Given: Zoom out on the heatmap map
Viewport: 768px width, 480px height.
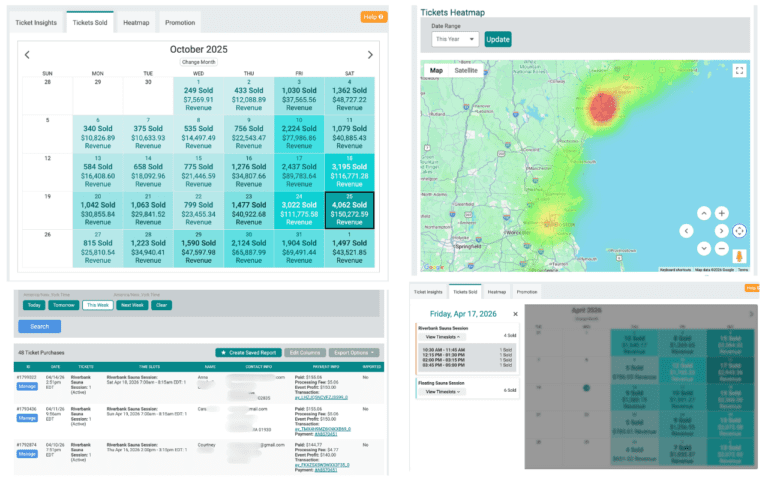Looking at the screenshot, I should point(722,248).
